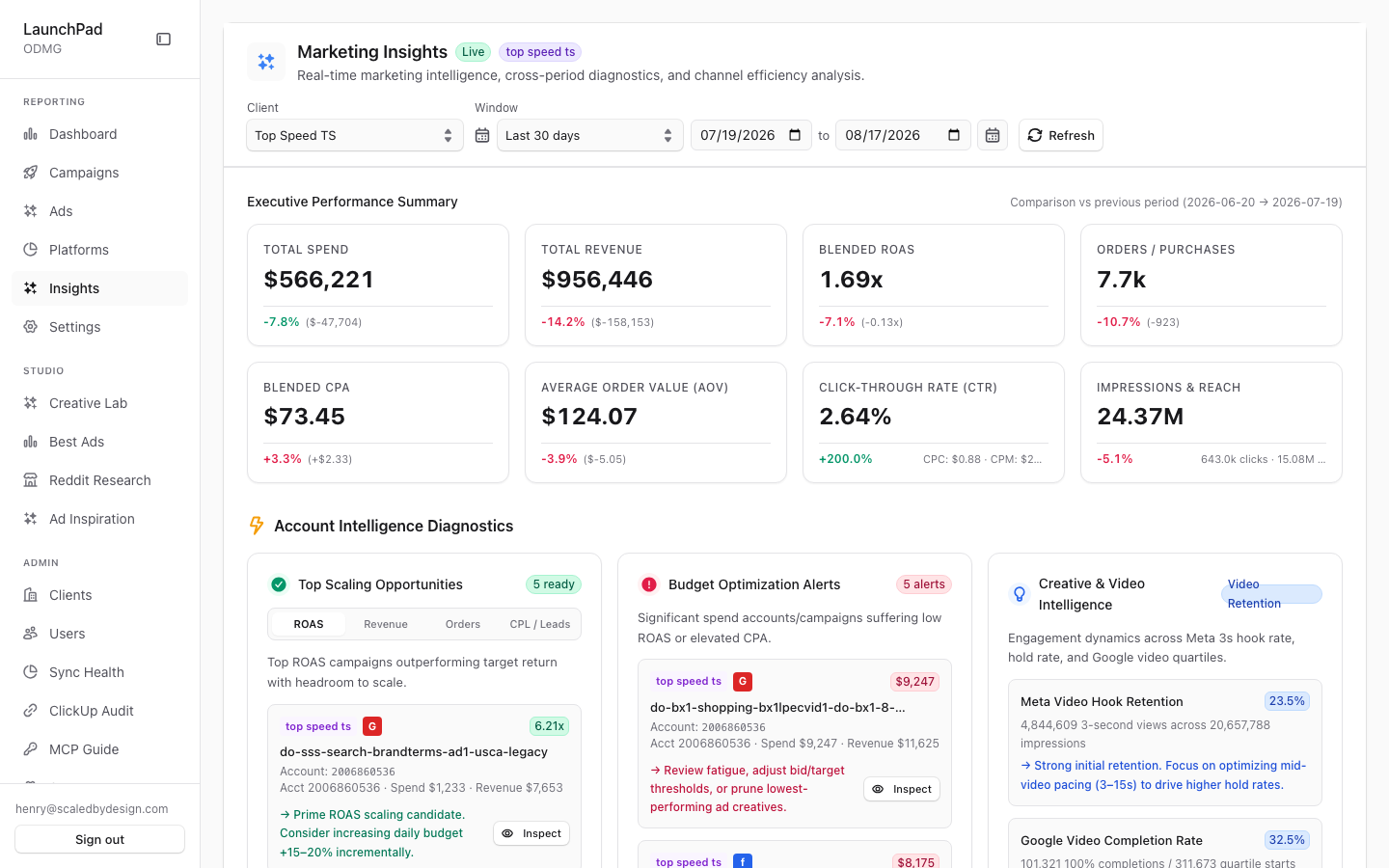Image resolution: width=1389 pixels, height=868 pixels.
Task: Open Dashboard from sidebar
Action: coord(99,134)
